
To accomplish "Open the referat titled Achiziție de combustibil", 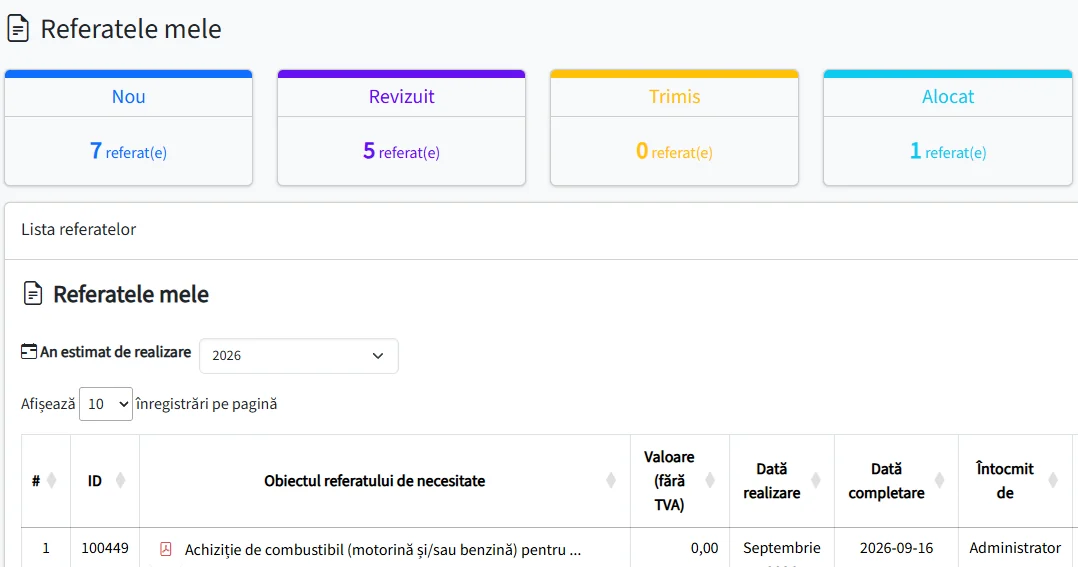I will (x=383, y=550).
